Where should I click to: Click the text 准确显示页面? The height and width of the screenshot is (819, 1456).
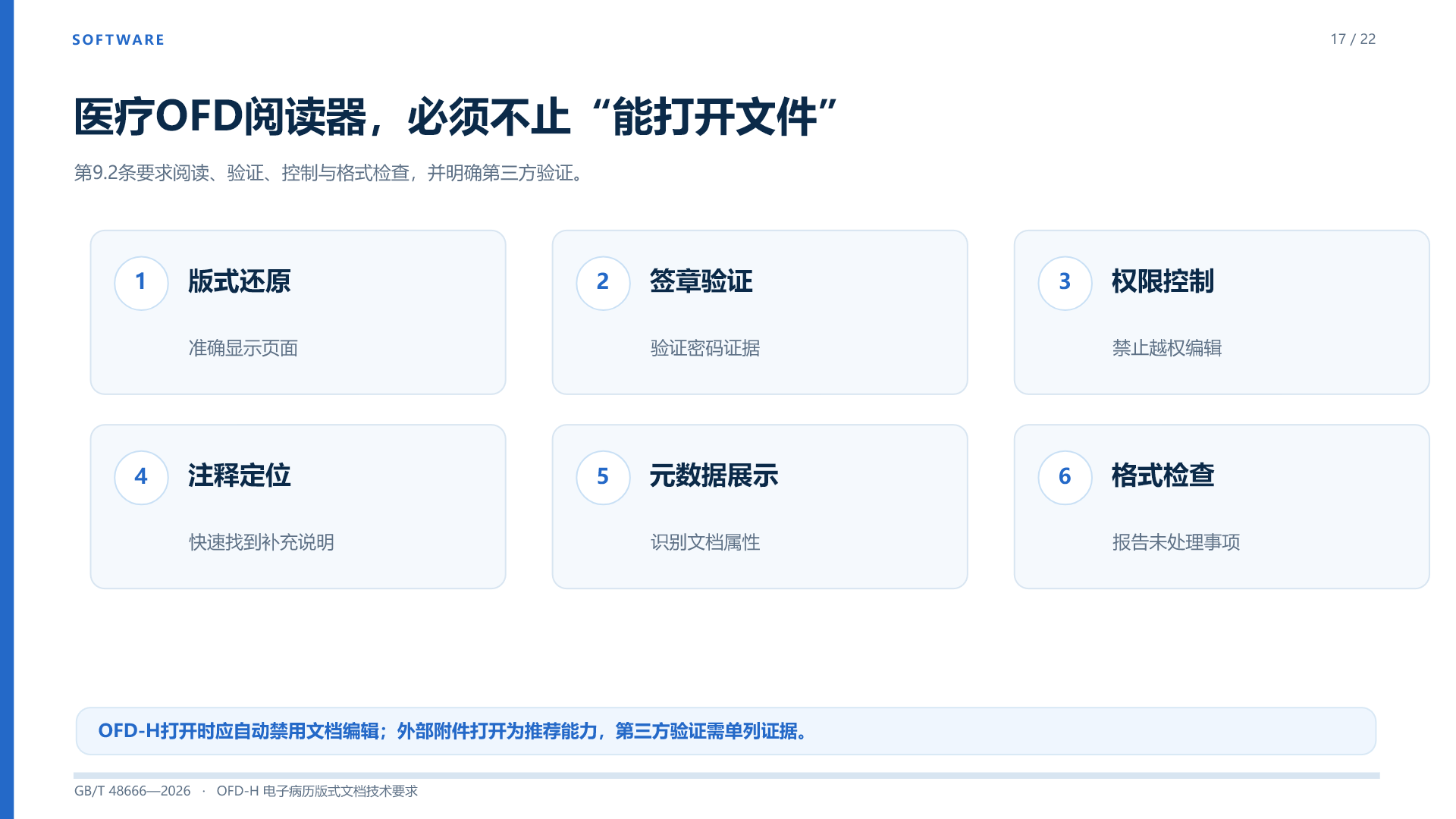coord(243,348)
